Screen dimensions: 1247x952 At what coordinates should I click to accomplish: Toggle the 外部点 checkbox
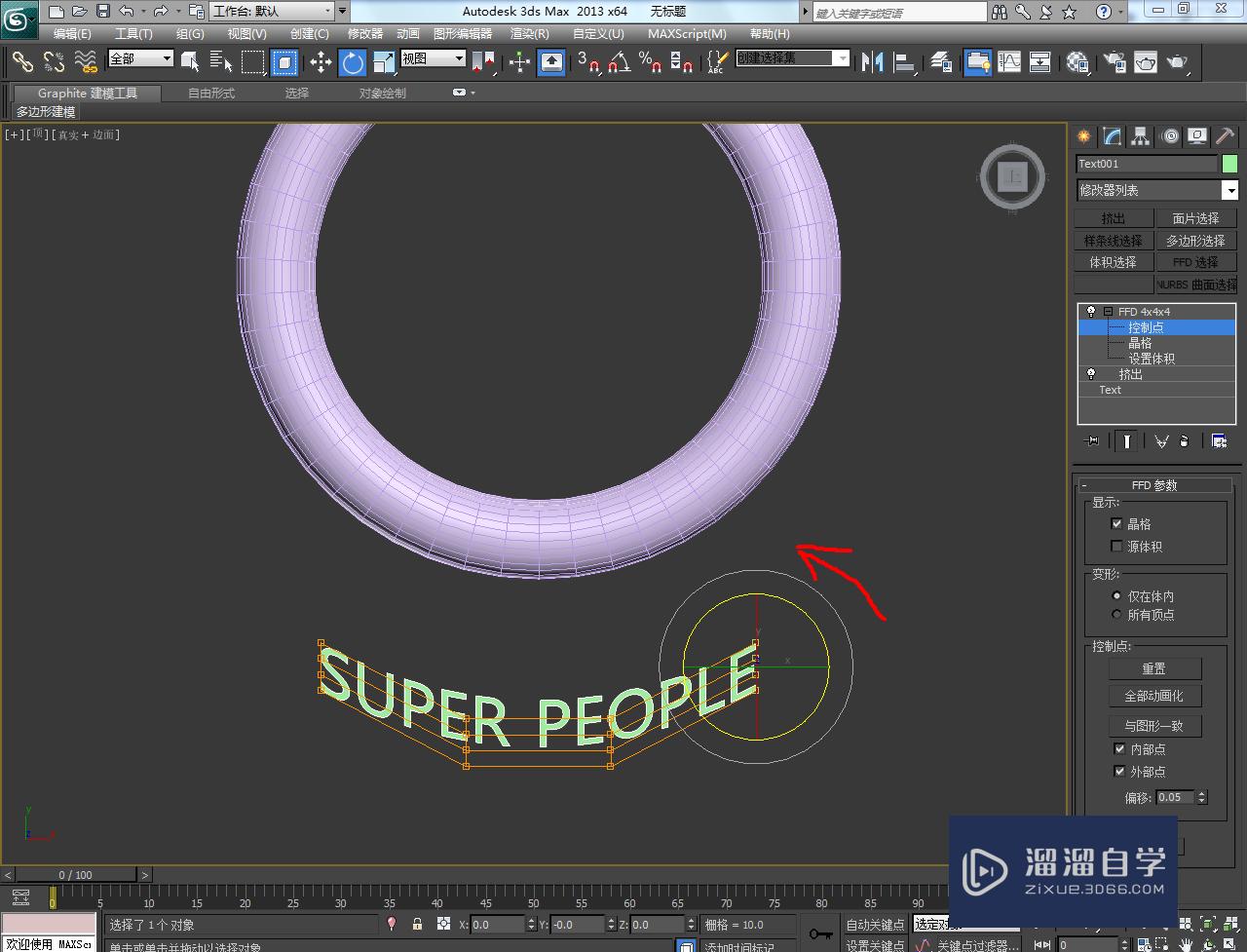click(1119, 772)
